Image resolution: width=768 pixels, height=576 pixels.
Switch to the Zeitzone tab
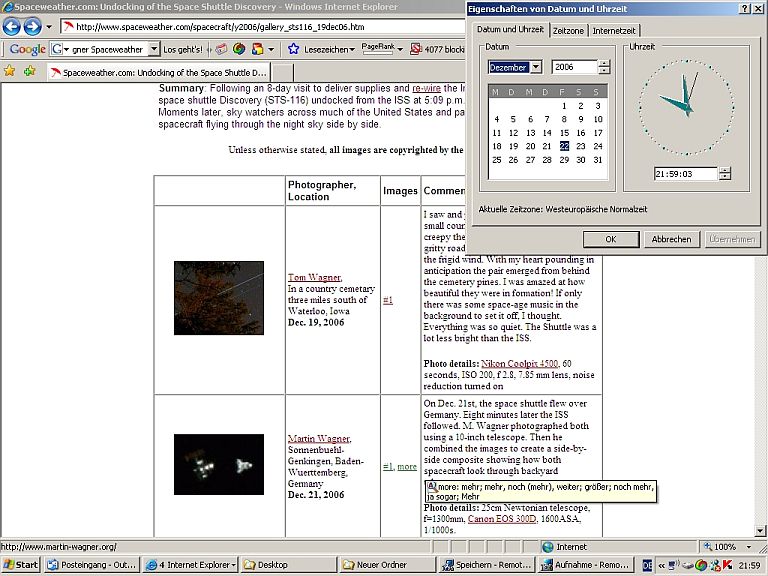[568, 31]
